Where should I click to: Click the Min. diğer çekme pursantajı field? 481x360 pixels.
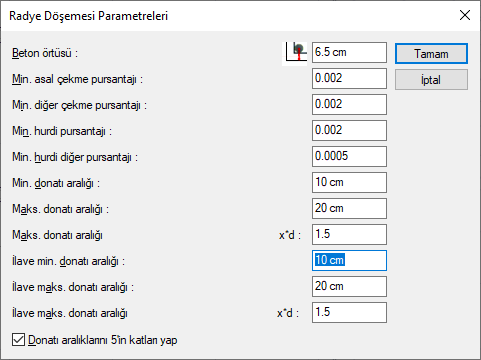point(349,104)
